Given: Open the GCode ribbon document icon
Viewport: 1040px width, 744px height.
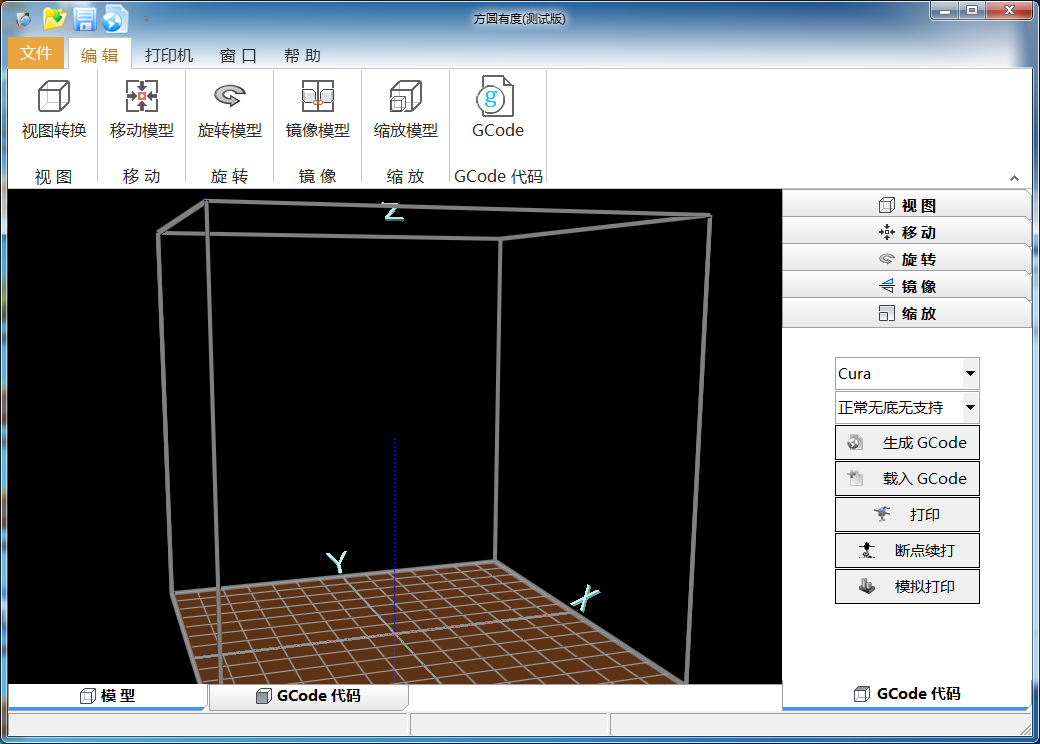Looking at the screenshot, I should [x=495, y=97].
